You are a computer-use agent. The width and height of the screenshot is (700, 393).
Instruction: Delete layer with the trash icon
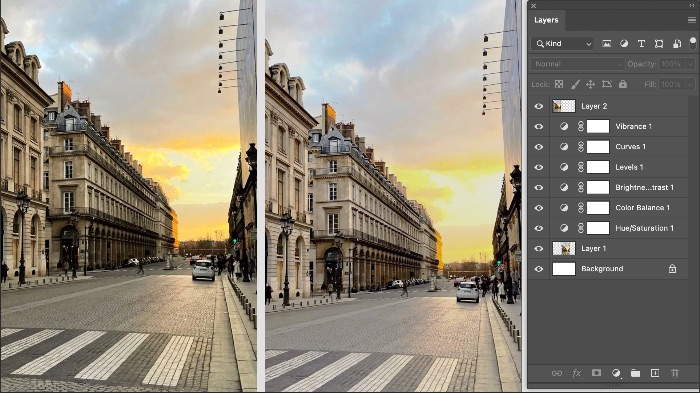[675, 373]
